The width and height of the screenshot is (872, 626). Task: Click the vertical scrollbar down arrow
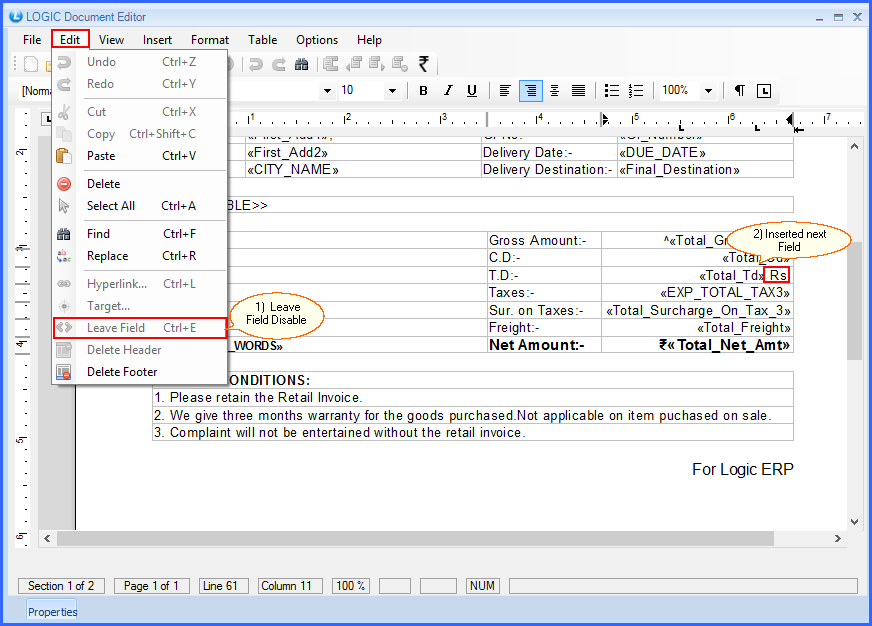click(x=854, y=521)
